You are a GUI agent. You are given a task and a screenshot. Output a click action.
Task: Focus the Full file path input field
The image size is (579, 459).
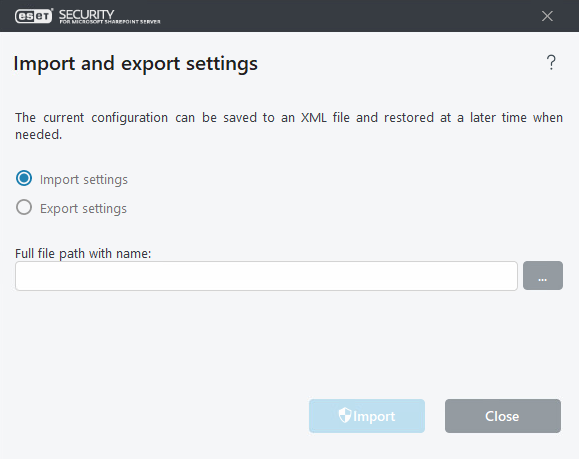pyautogui.click(x=266, y=276)
